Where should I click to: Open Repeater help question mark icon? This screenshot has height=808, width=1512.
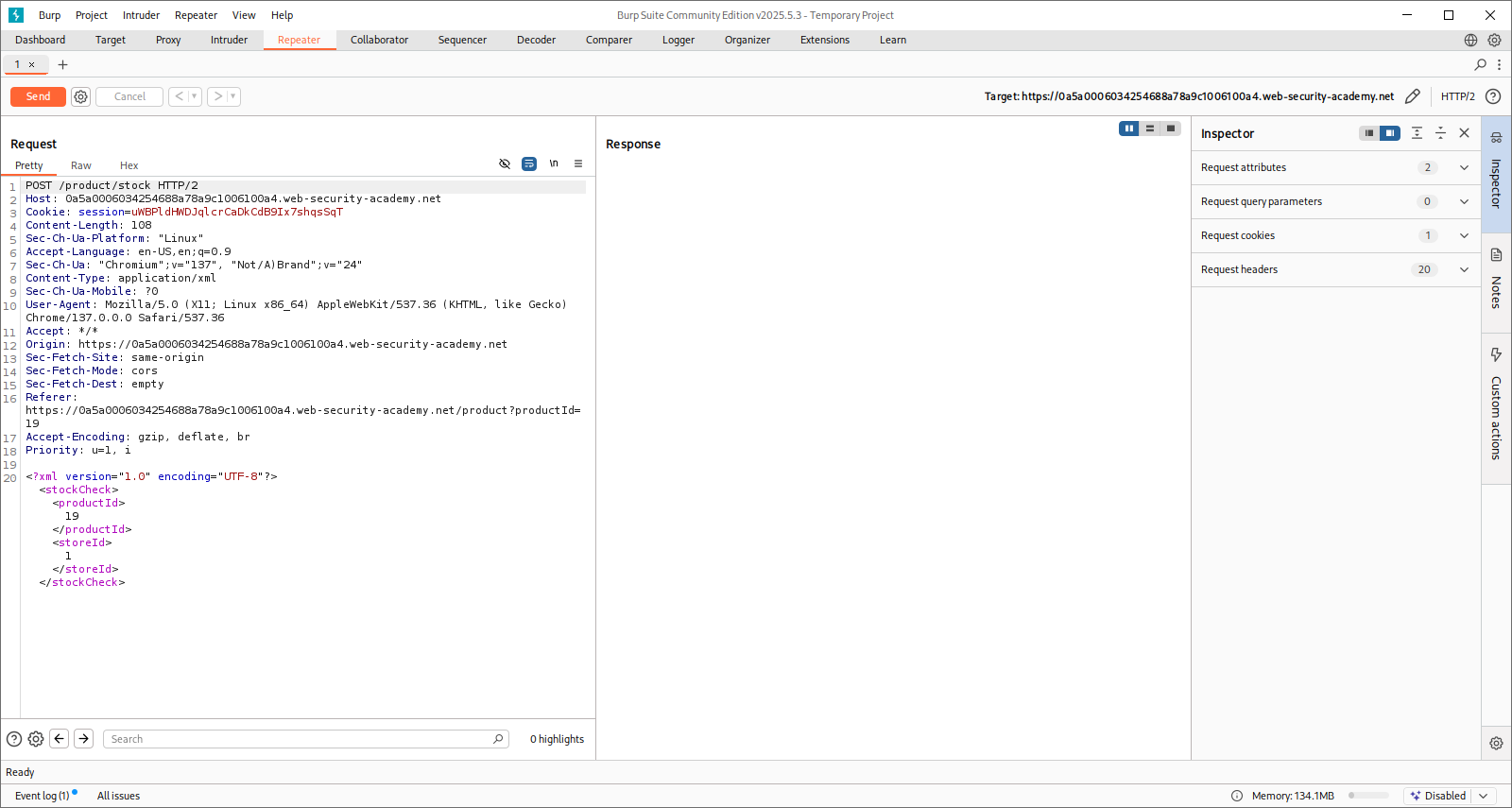1493,96
